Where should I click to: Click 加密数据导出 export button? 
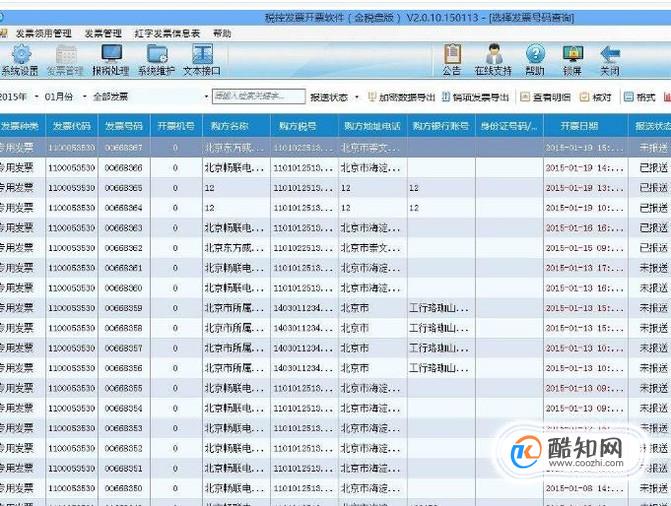(x=402, y=97)
